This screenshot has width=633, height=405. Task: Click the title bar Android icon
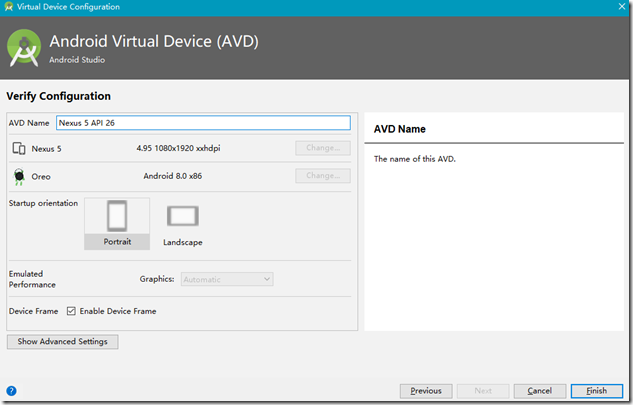8,6
